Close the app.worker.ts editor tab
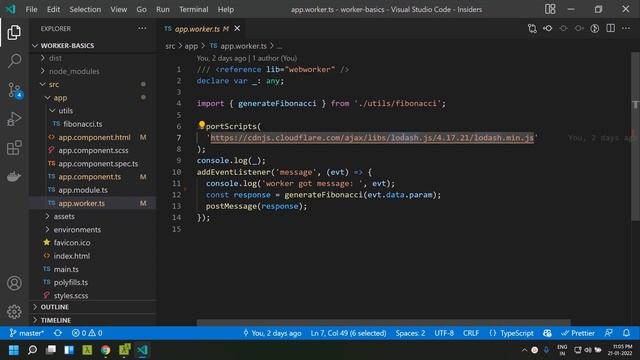Viewport: 640px width, 360px height. [x=237, y=29]
